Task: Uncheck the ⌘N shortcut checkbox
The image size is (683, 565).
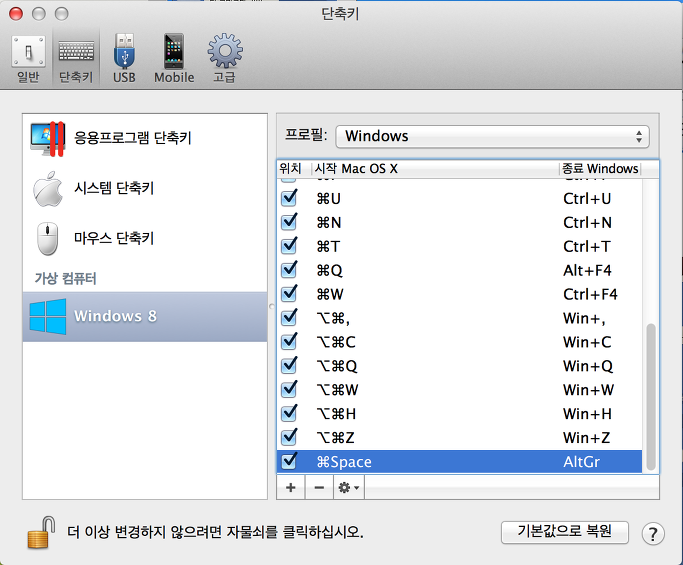Action: tap(289, 222)
